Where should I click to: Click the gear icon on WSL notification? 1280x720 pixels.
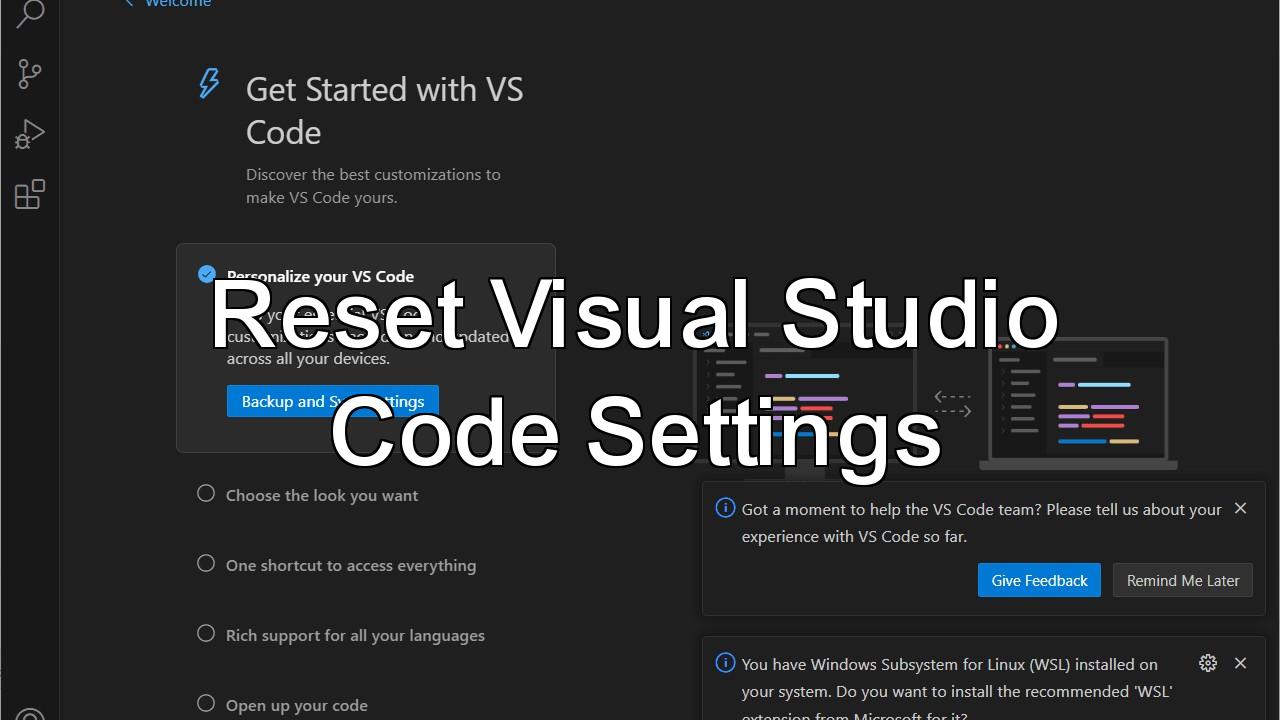coord(1208,663)
